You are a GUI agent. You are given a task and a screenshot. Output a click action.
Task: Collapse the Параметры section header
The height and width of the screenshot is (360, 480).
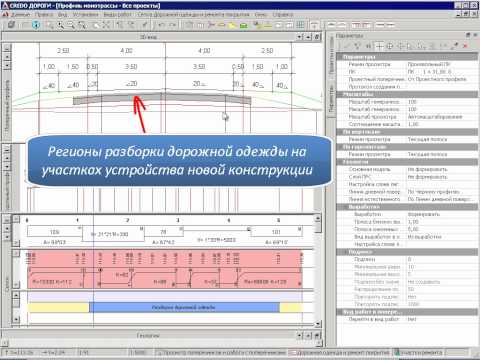click(407, 57)
